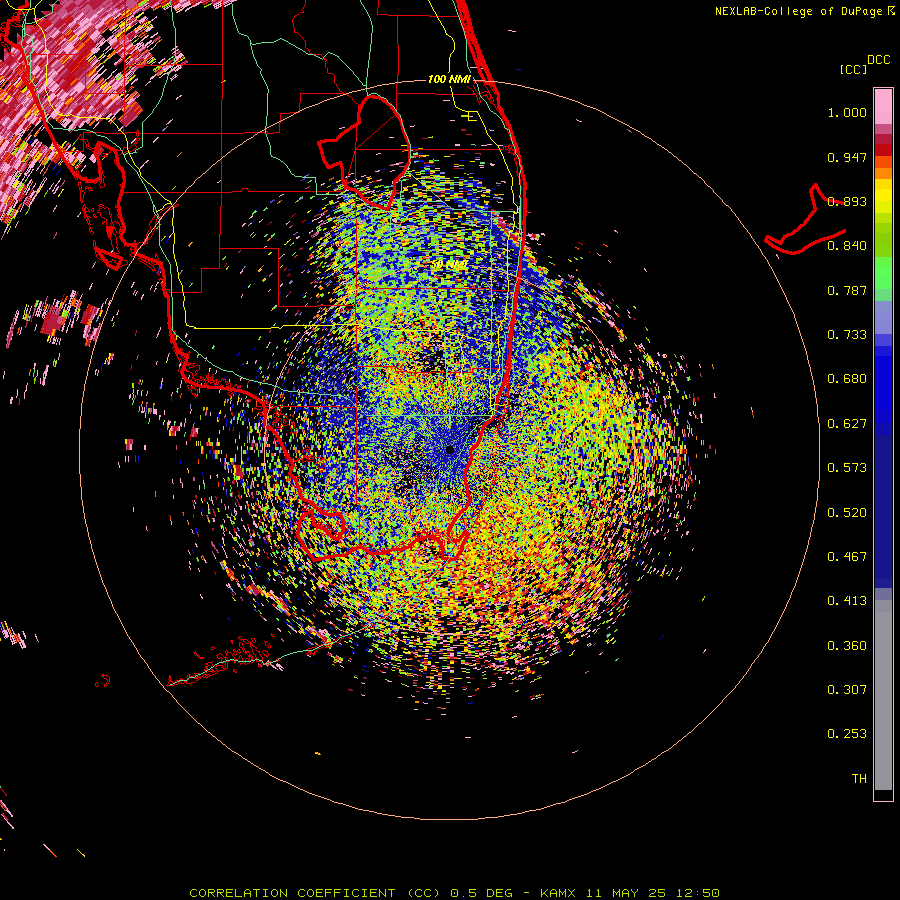Screen dimensions: 900x900
Task: Select the DCC label above the color scale
Action: 878,60
